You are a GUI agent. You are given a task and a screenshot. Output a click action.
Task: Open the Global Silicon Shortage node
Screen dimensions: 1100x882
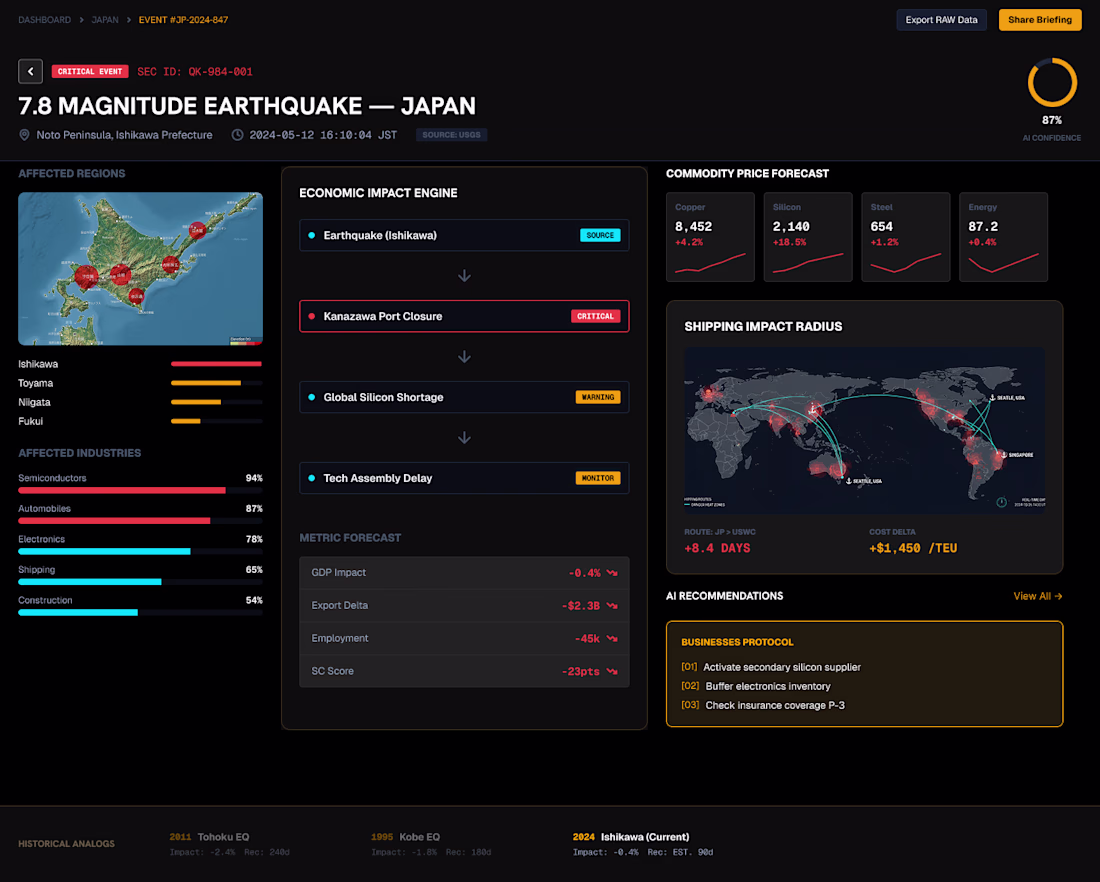point(464,397)
